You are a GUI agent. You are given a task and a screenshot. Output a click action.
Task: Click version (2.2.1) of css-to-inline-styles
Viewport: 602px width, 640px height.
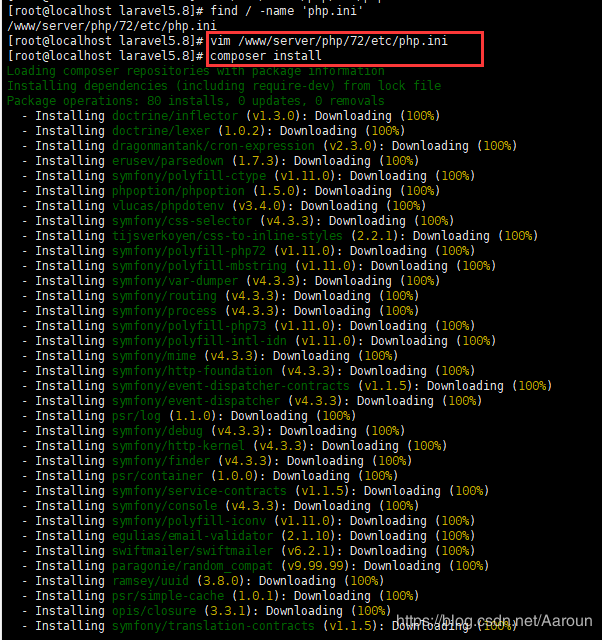point(374,236)
